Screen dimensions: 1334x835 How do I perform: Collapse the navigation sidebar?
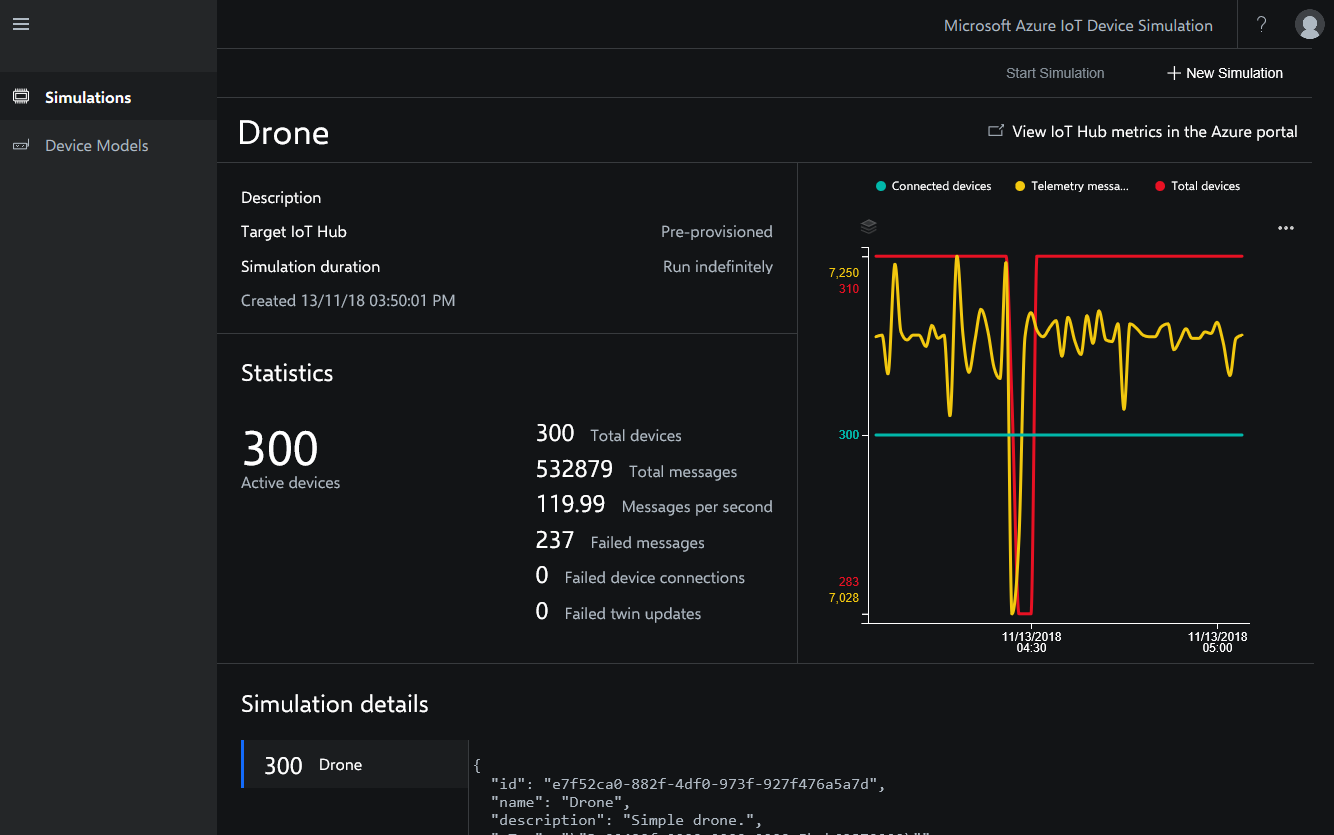click(x=20, y=23)
